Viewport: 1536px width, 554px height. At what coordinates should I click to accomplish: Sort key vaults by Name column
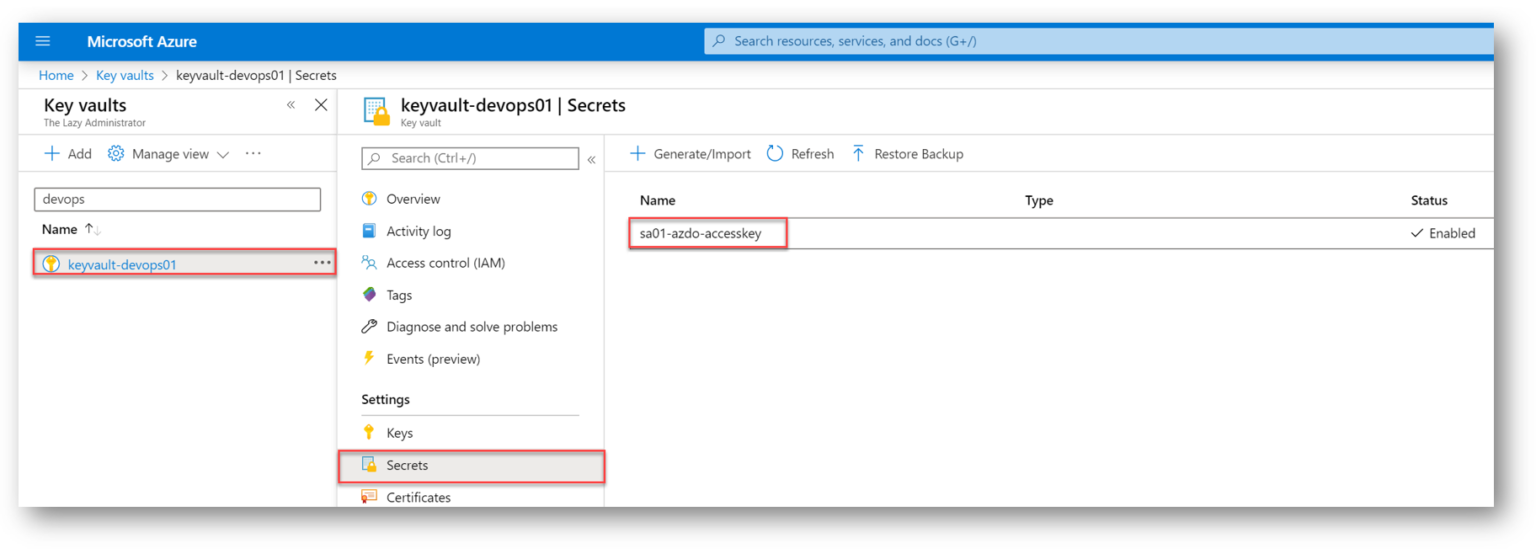coord(72,229)
